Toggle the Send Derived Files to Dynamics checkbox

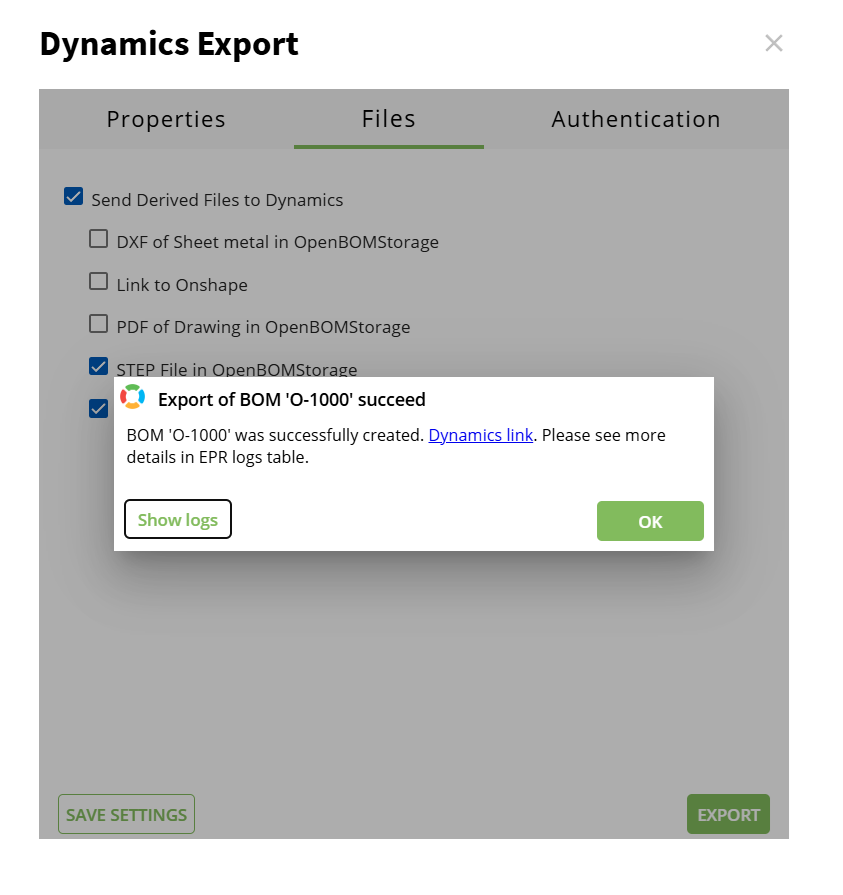pos(73,197)
